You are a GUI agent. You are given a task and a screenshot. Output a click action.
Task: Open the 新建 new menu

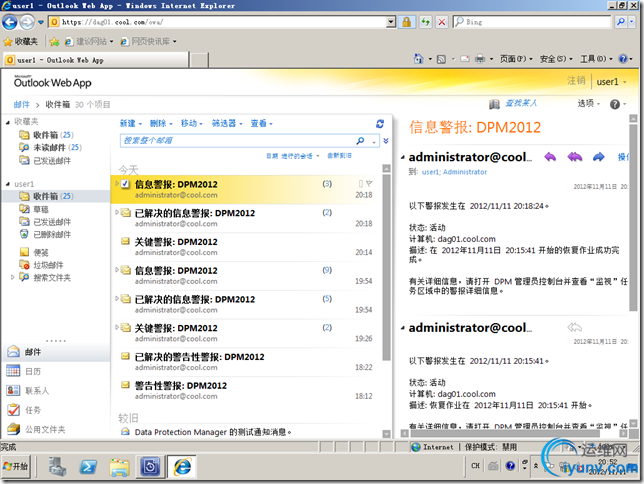click(131, 123)
